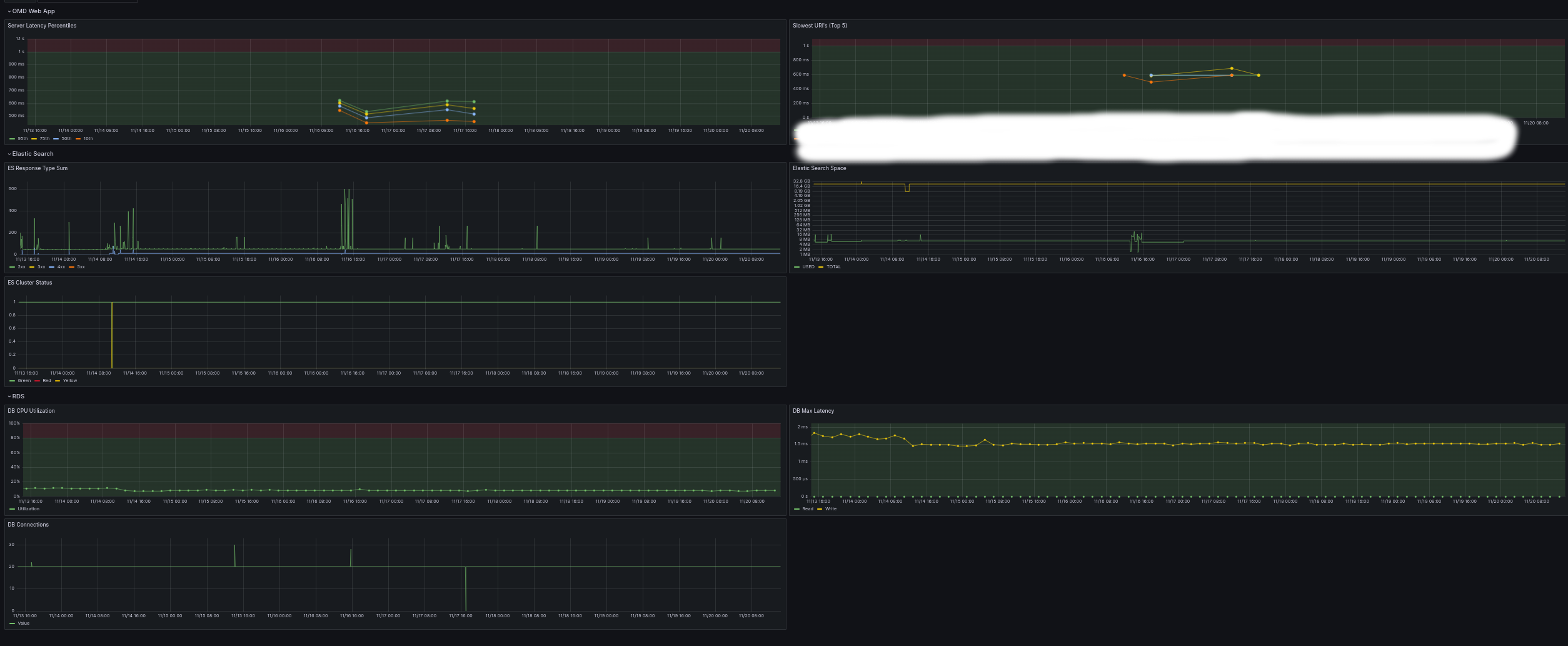Open Slowest URI's (Top 5) panel menu
The width and height of the screenshot is (1568, 646).
click(820, 26)
